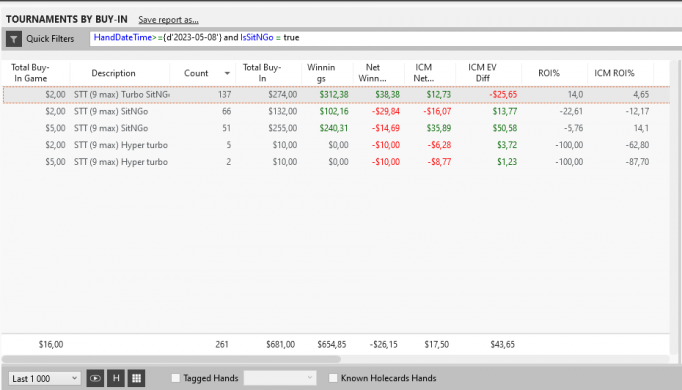Select the STT (9 max) Turbo SitNGo row
Image resolution: width=682 pixels, height=390 pixels.
[336, 95]
